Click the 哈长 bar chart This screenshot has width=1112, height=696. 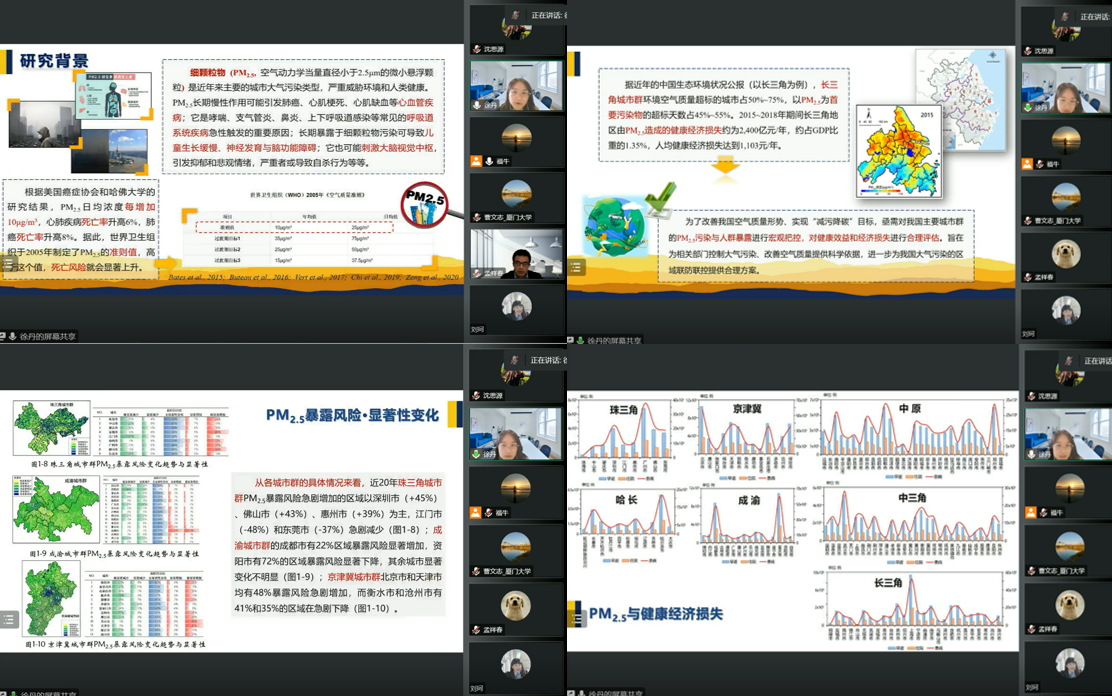click(626, 525)
